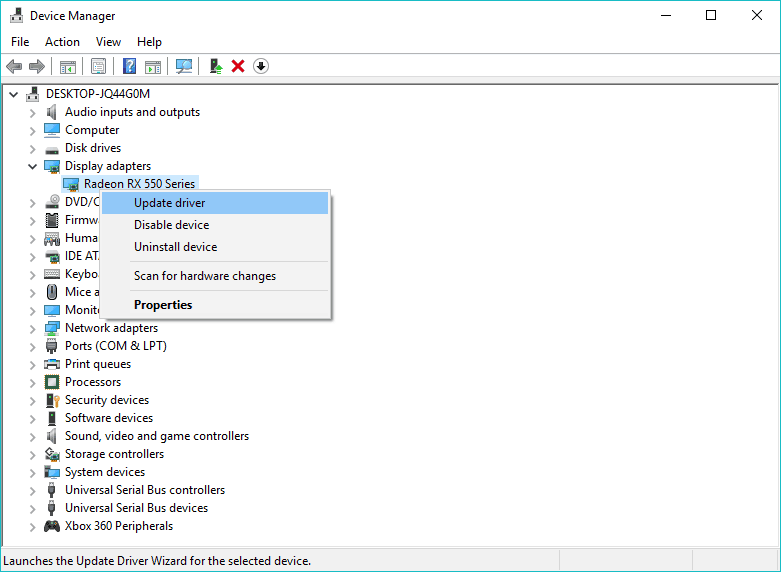Select the Processors label

[x=93, y=382]
